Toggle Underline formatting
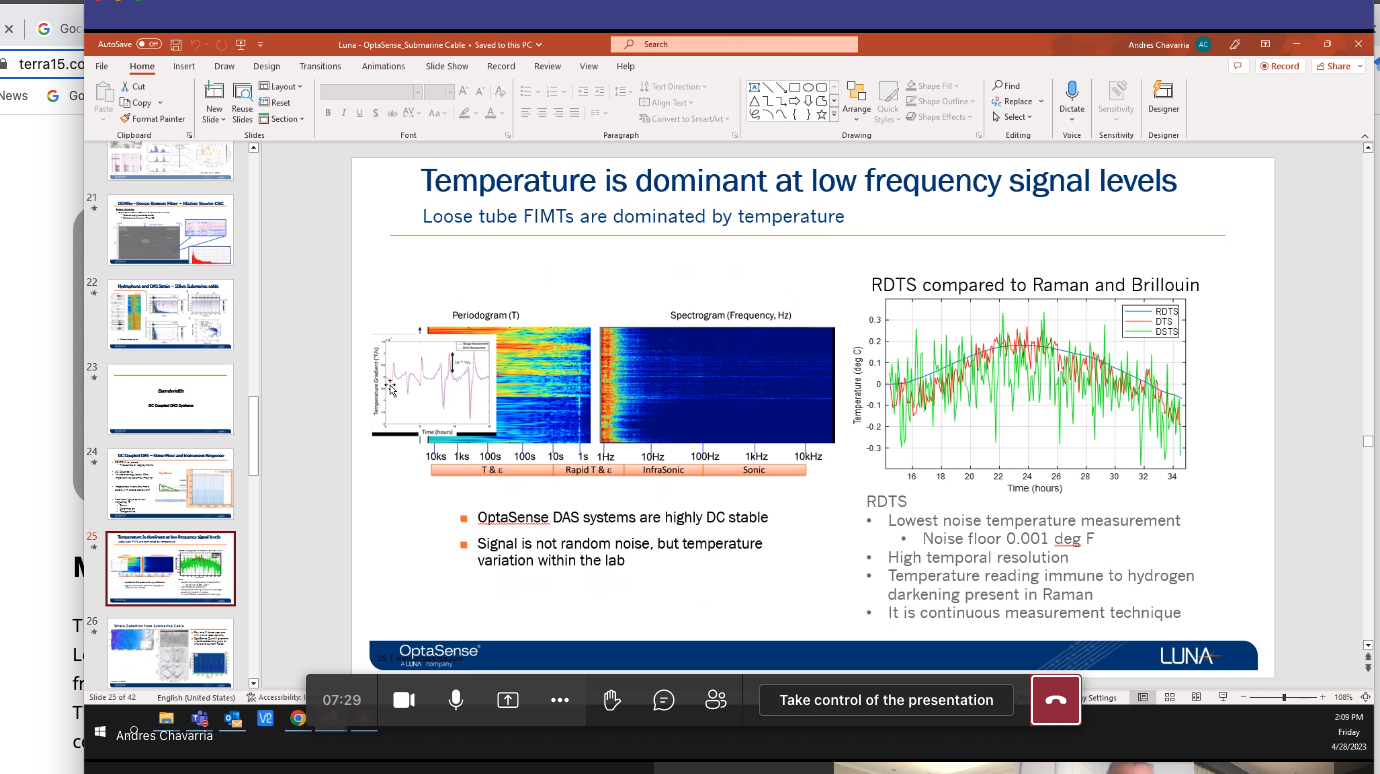Viewport: 1380px width, 774px height. tap(358, 113)
